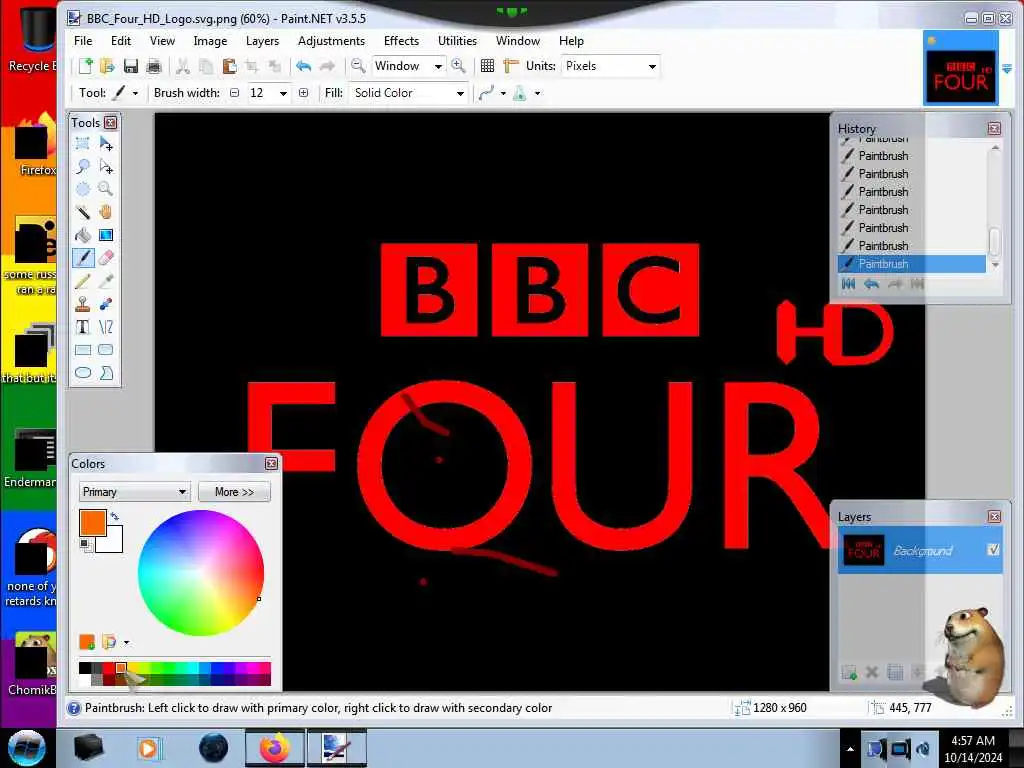
Task: Decrease brush width with minus button
Action: (x=234, y=93)
